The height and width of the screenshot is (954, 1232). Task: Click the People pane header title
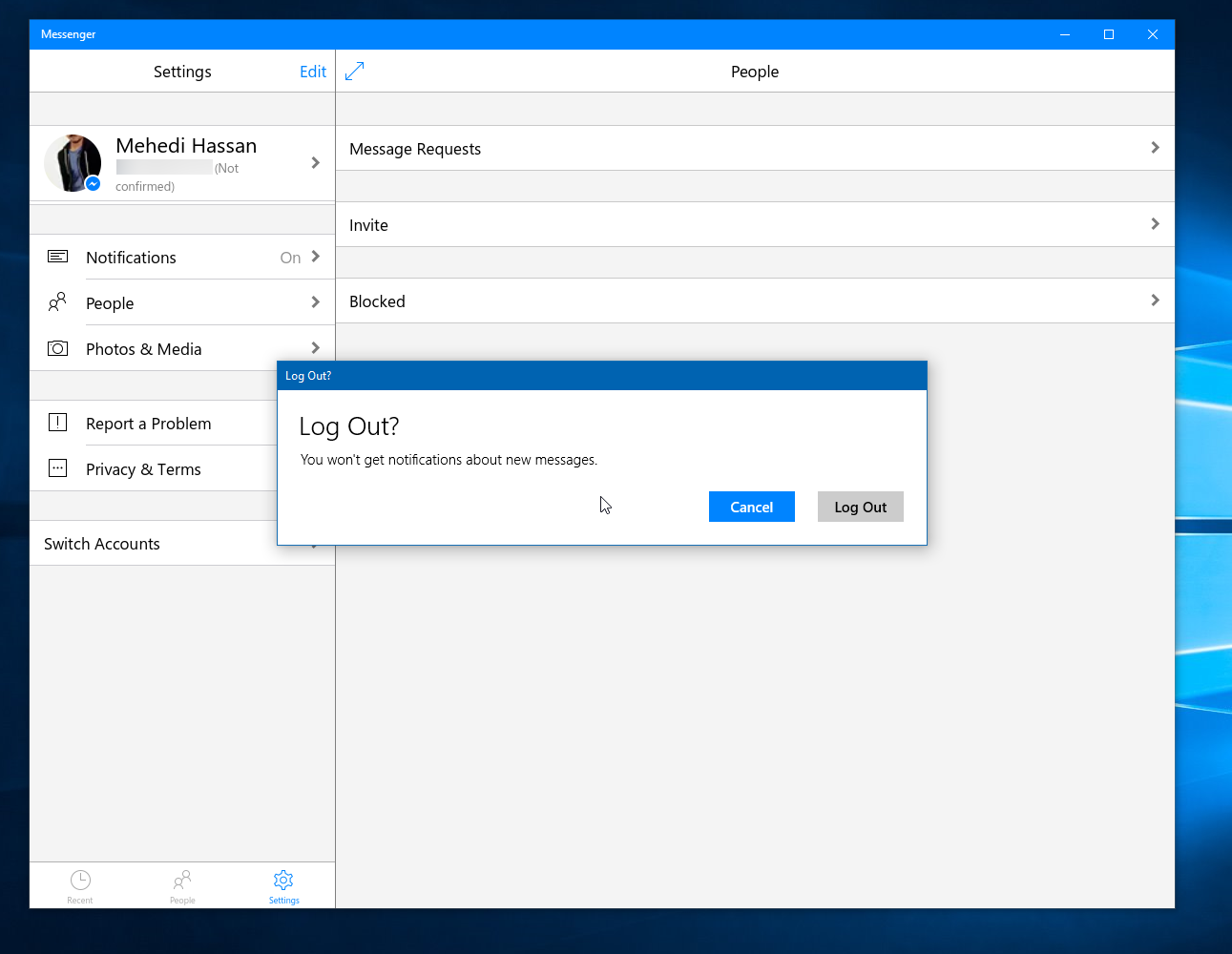click(x=755, y=72)
